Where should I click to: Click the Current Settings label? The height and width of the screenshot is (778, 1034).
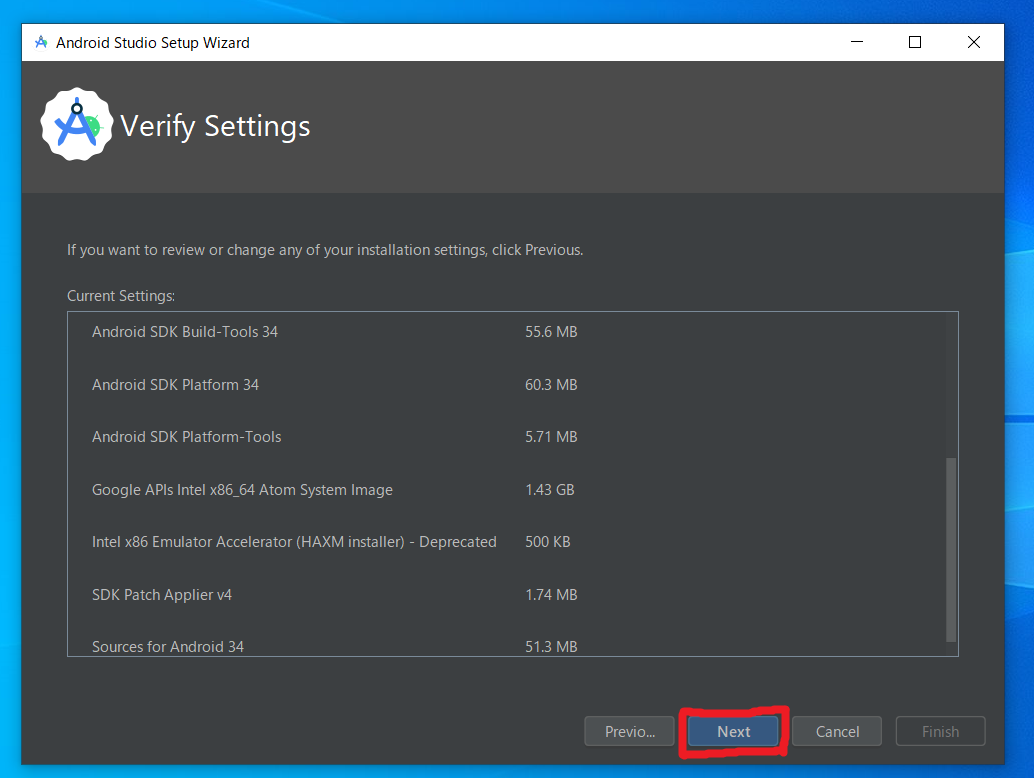pyautogui.click(x=121, y=296)
